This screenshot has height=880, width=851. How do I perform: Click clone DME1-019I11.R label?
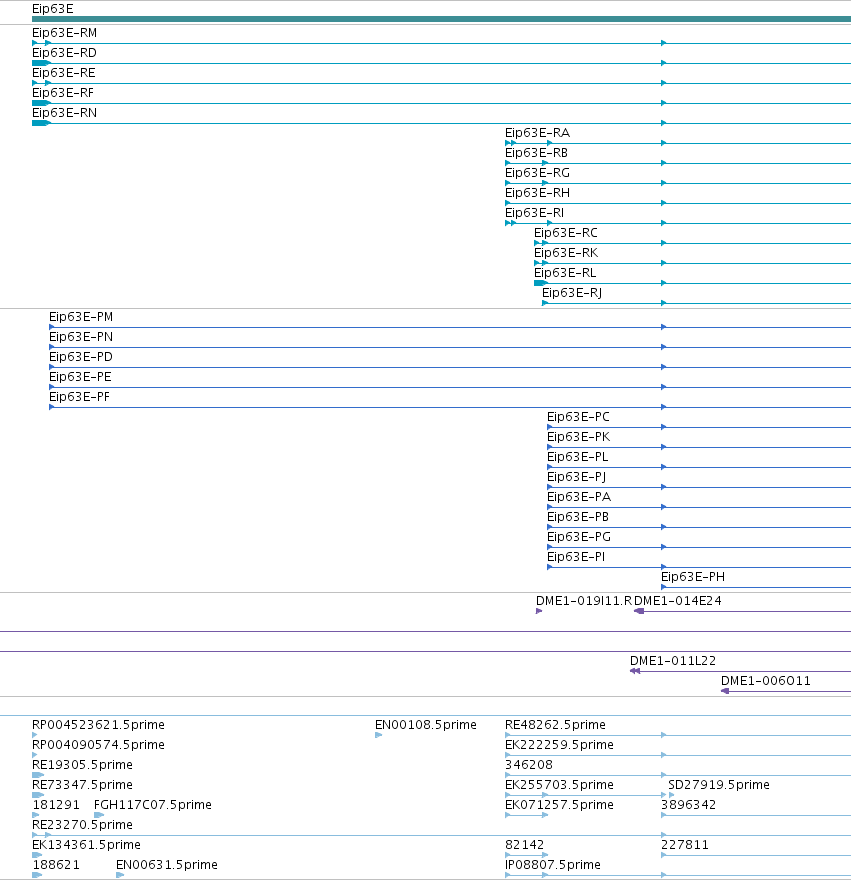click(584, 601)
